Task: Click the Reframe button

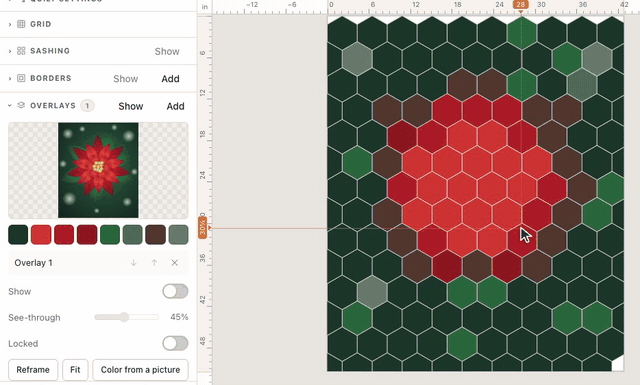Action: pos(33,370)
